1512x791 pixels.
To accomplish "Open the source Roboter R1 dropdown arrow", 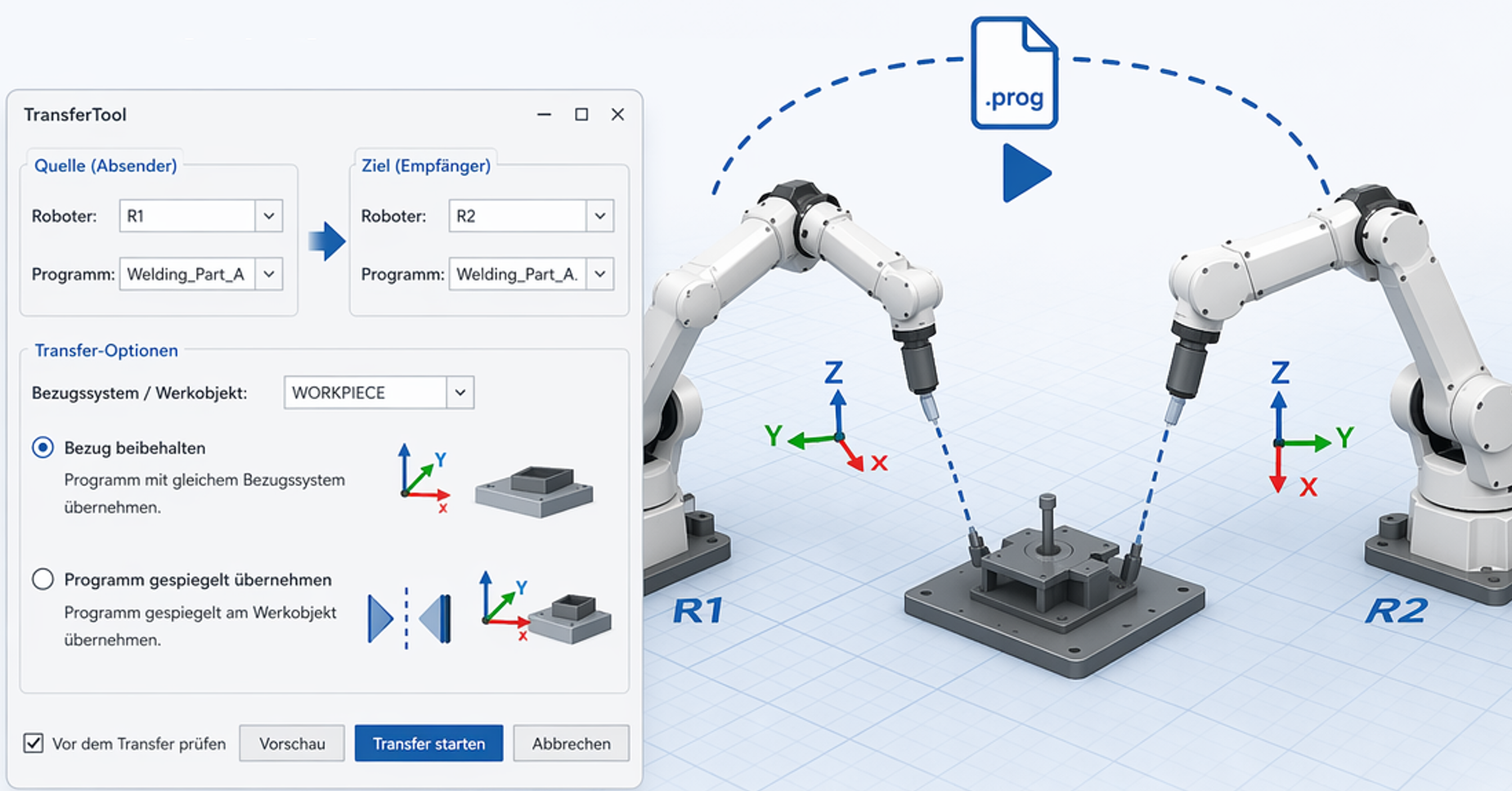I will [268, 216].
